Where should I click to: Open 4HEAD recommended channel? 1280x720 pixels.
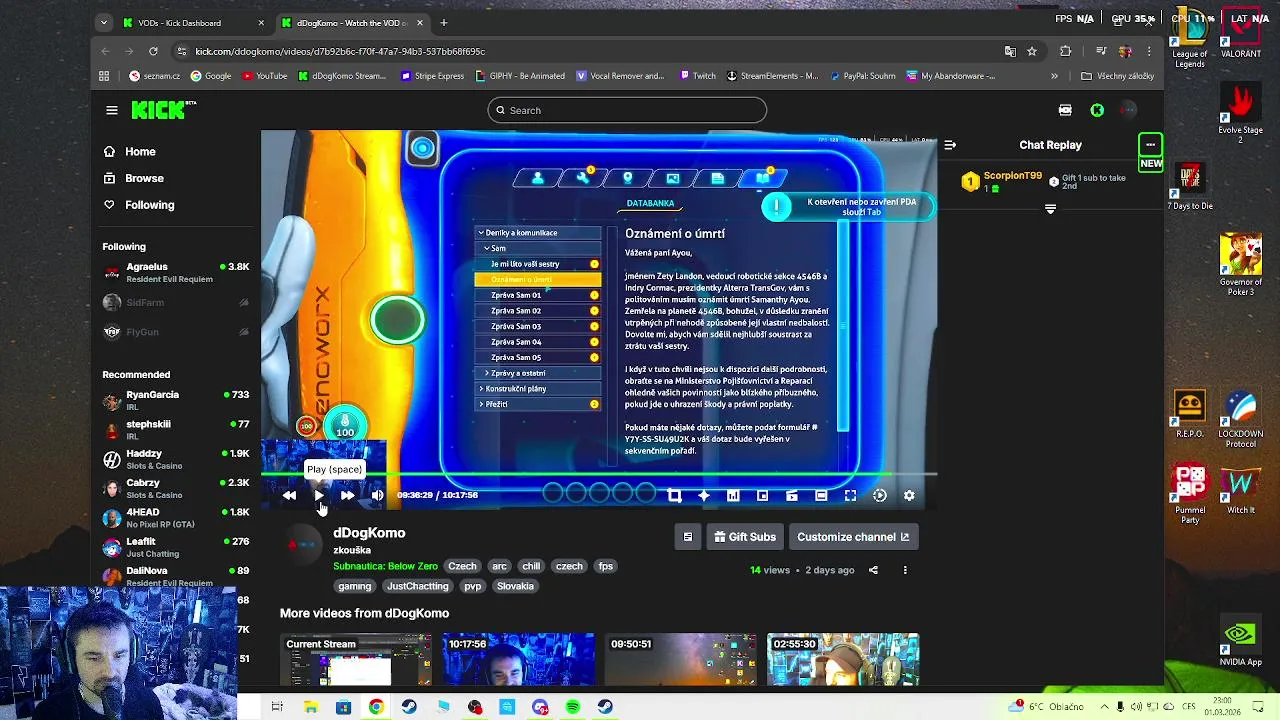[175, 517]
